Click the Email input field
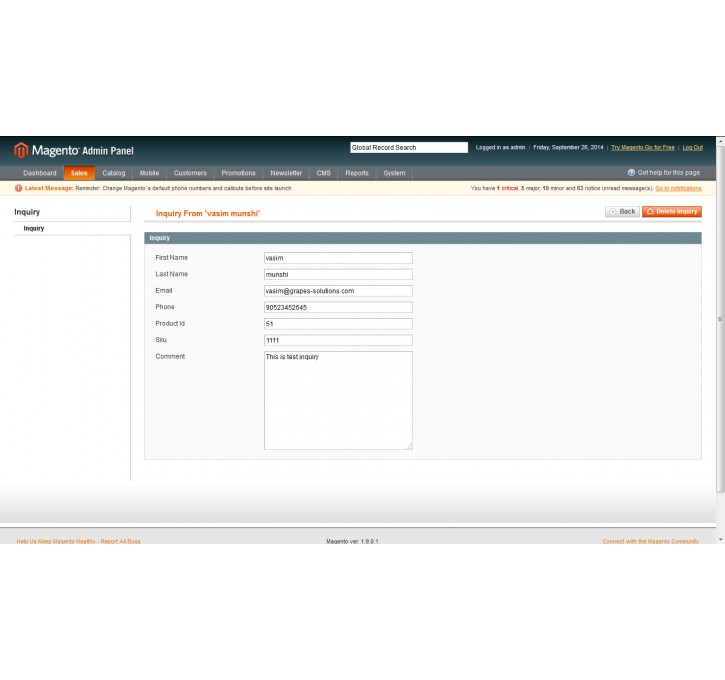The image size is (725, 680). click(338, 291)
